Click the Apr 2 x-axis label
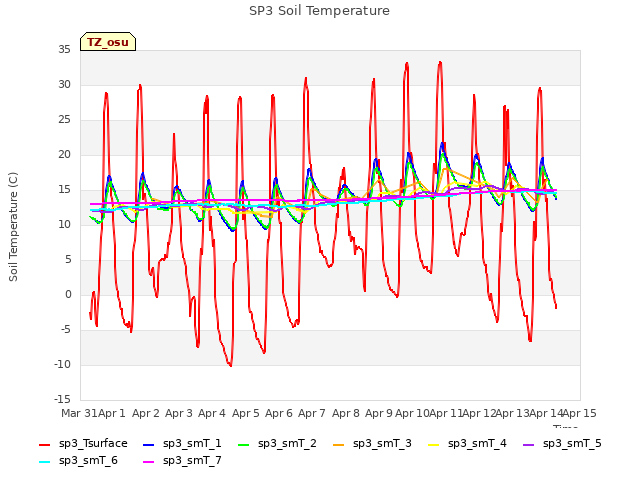 (x=146, y=413)
